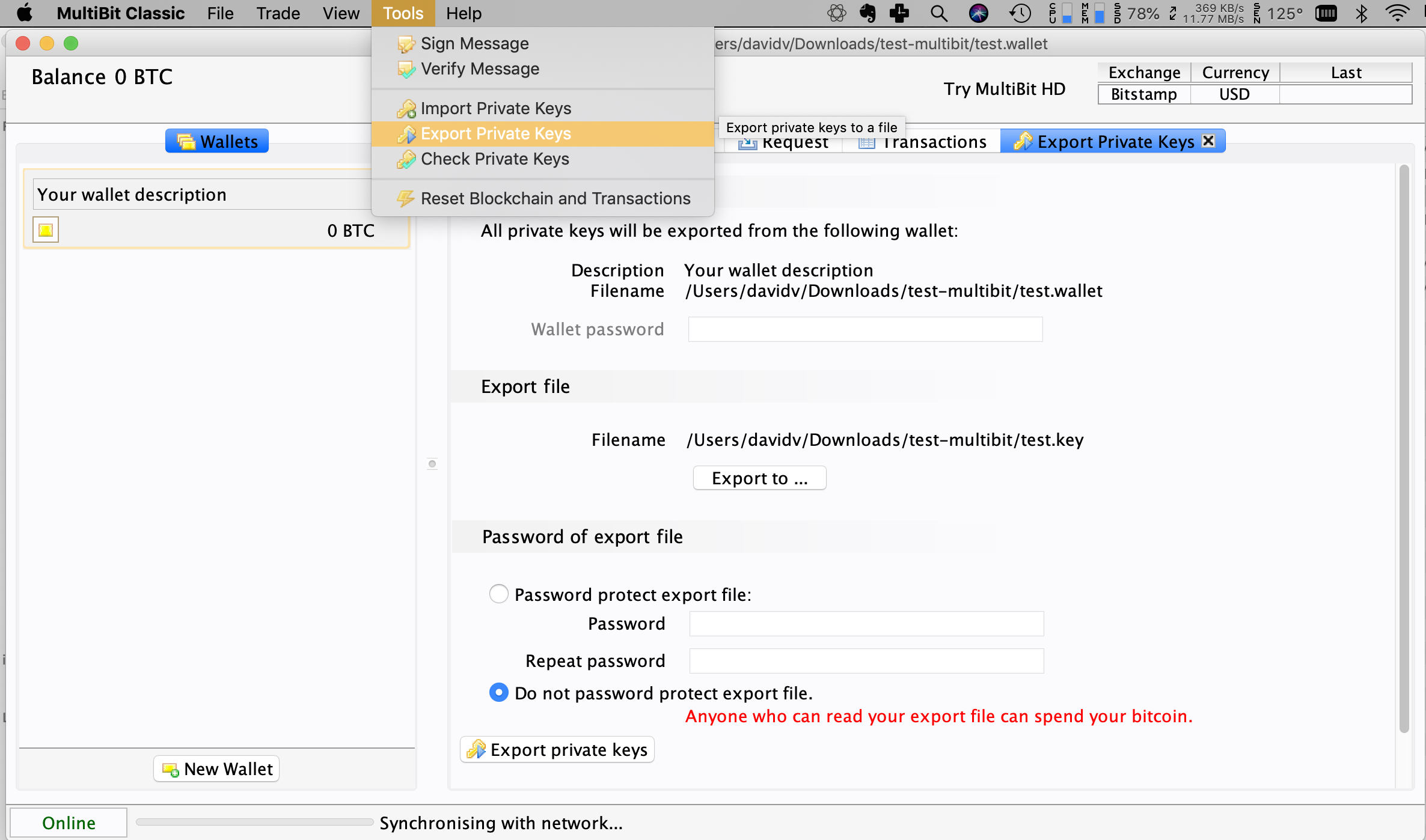Click the Transactions tab table icon
This screenshot has height=840, width=1426.
(x=866, y=143)
